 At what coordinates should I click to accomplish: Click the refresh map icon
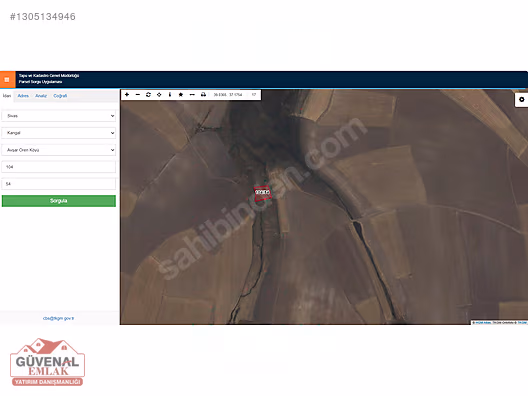148,95
